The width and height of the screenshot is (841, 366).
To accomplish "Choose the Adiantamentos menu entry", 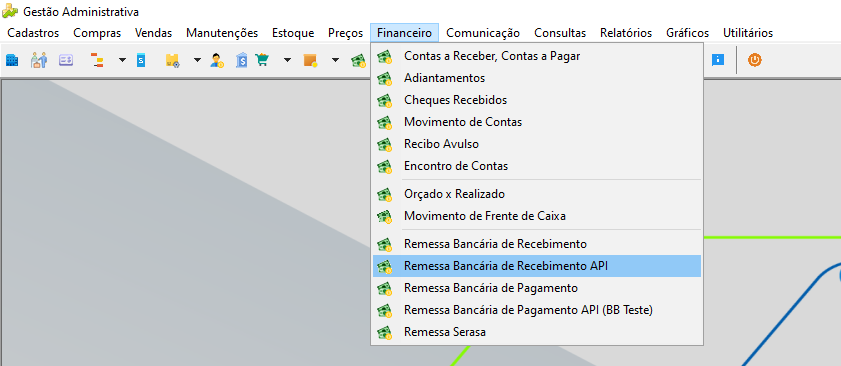I will (537, 78).
